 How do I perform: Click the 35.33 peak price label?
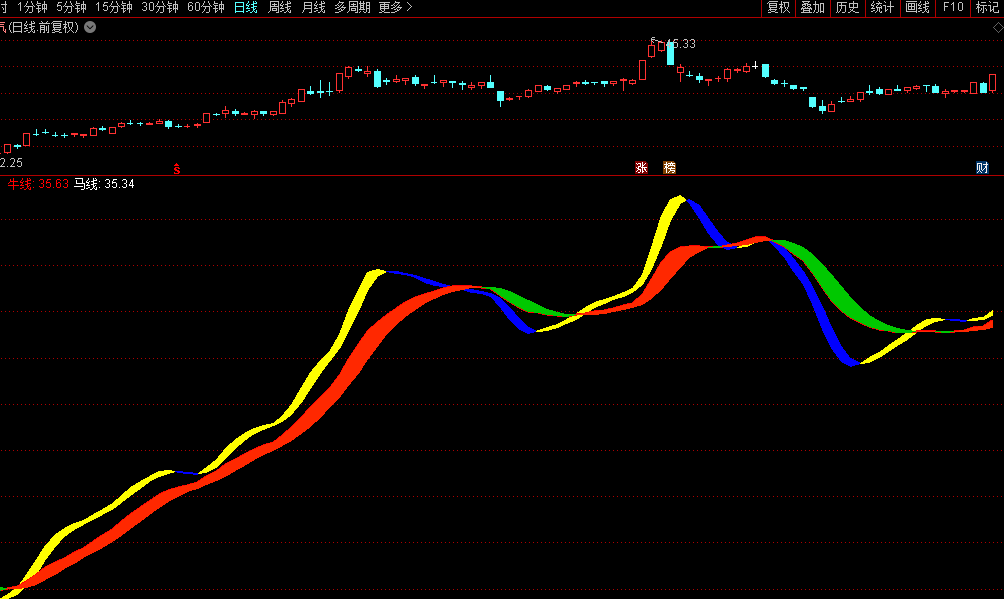point(680,44)
